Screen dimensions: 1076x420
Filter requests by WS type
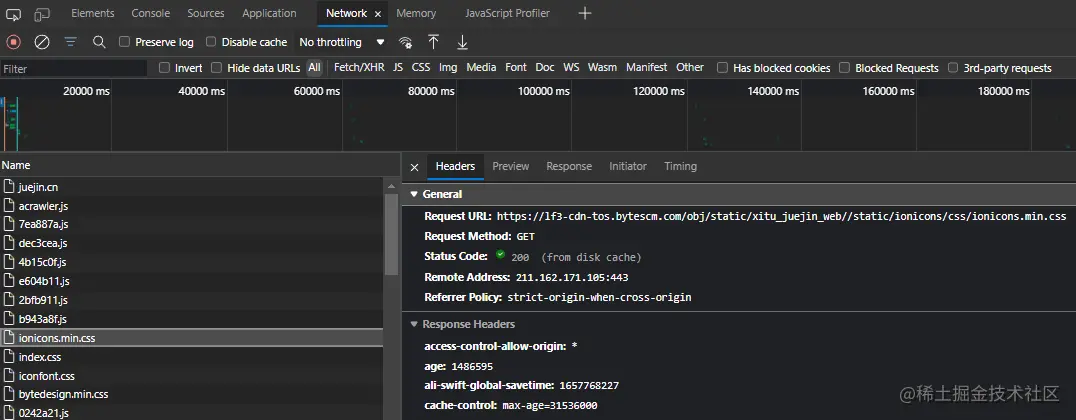(x=571, y=67)
